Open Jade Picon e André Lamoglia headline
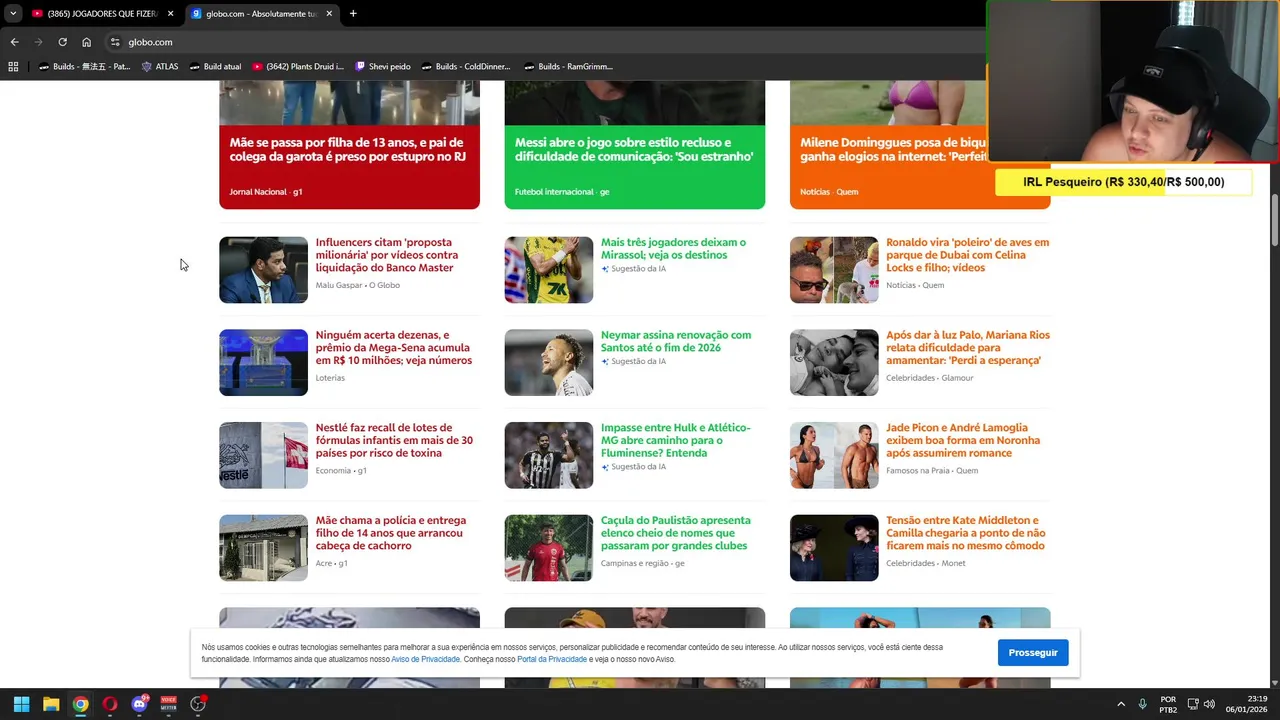 pos(963,440)
